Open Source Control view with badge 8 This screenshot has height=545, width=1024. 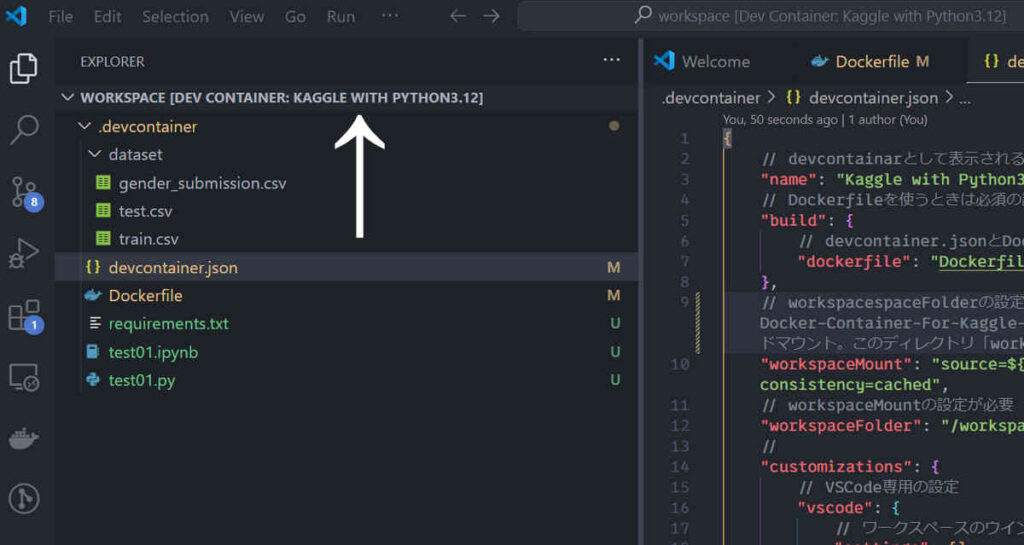[23, 190]
